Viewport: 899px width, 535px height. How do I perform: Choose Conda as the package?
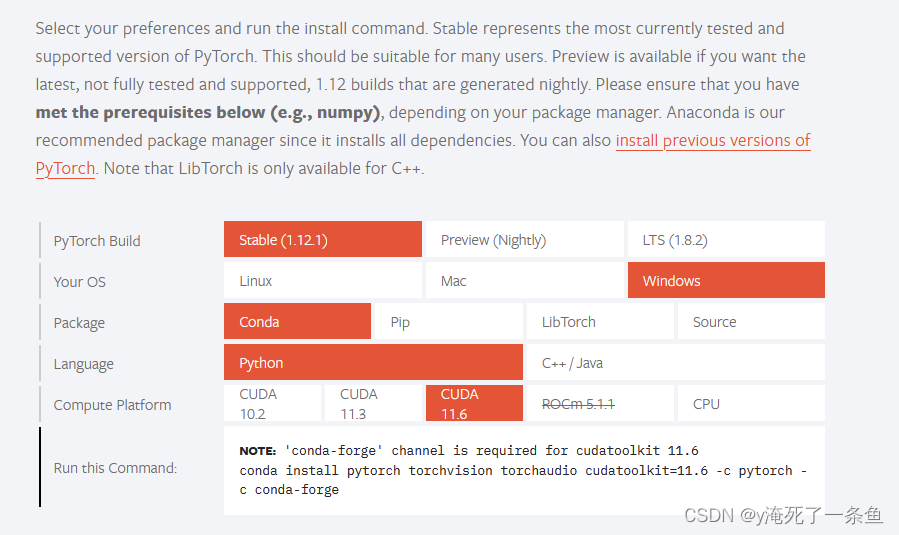click(298, 321)
